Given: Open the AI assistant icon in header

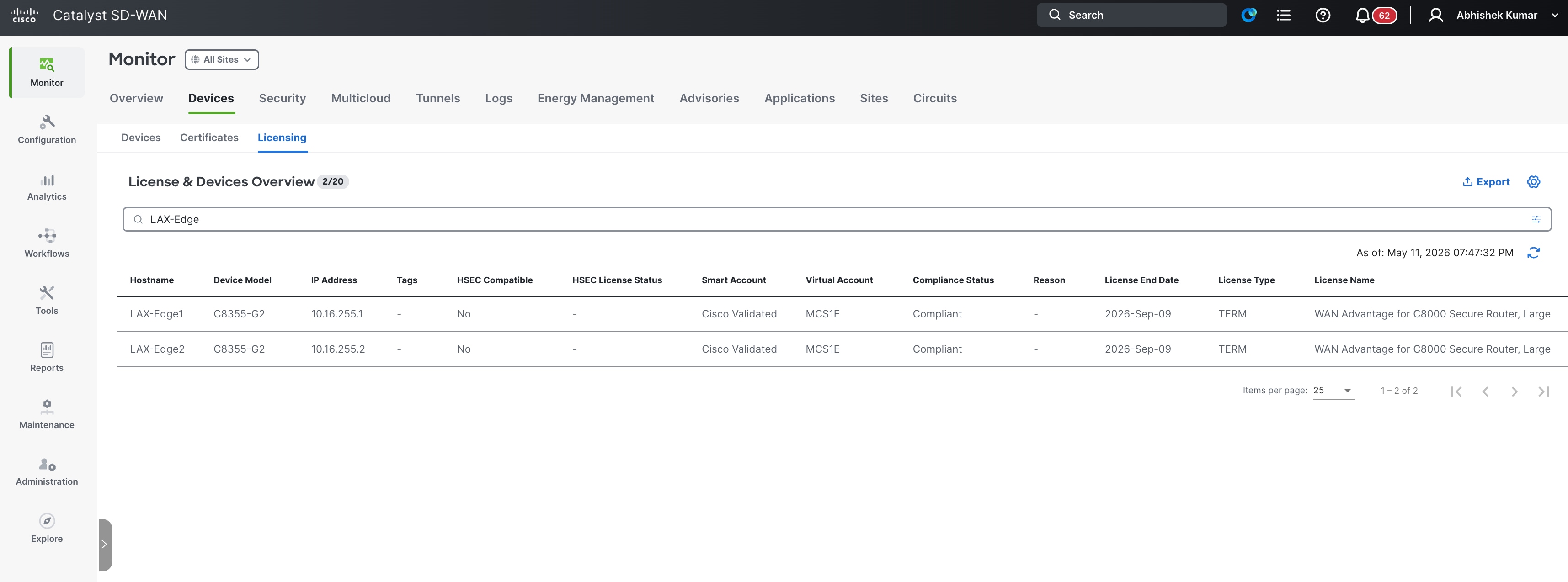Looking at the screenshot, I should pos(1248,15).
